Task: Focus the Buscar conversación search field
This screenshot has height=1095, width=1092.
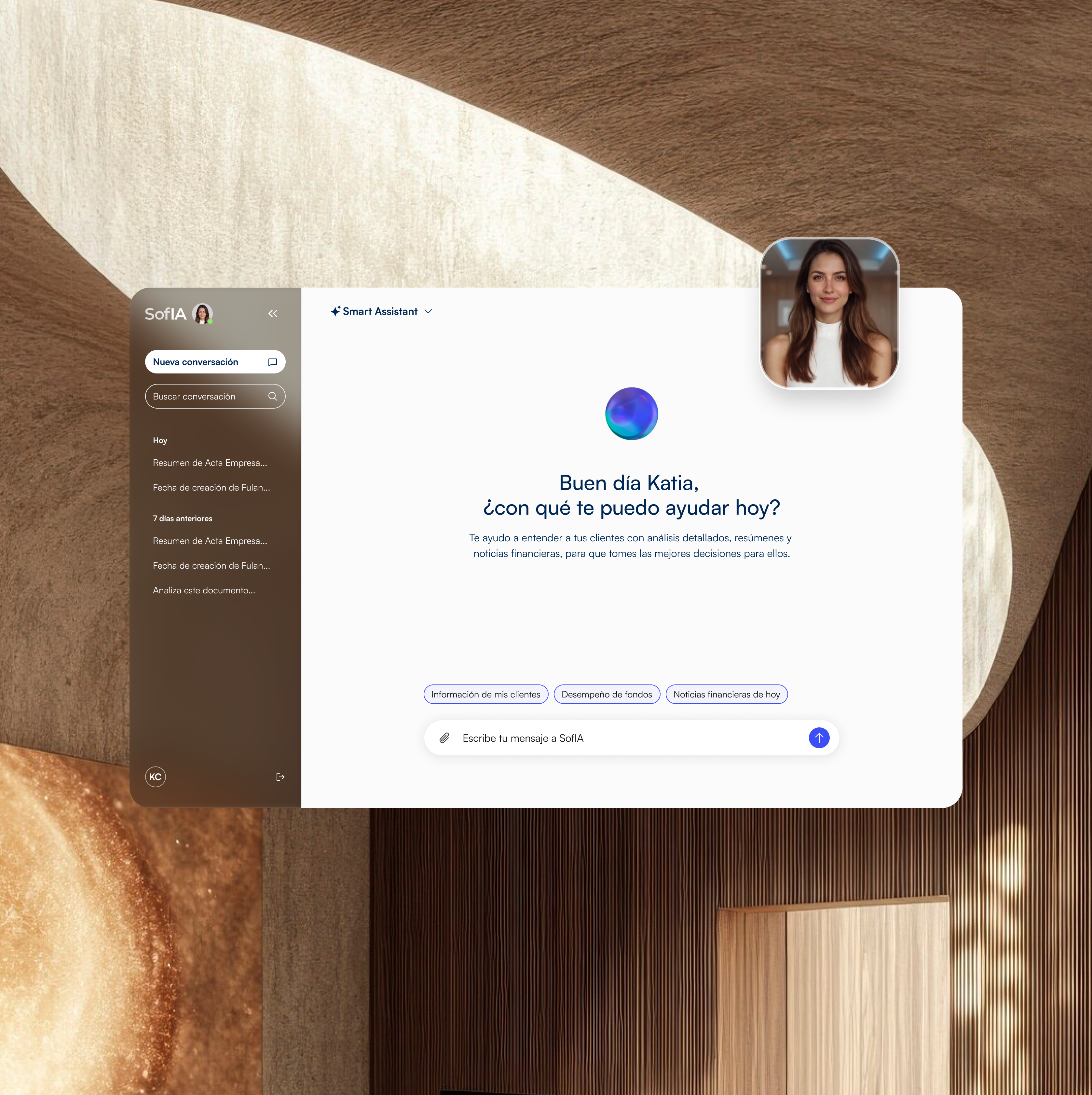Action: coord(215,396)
